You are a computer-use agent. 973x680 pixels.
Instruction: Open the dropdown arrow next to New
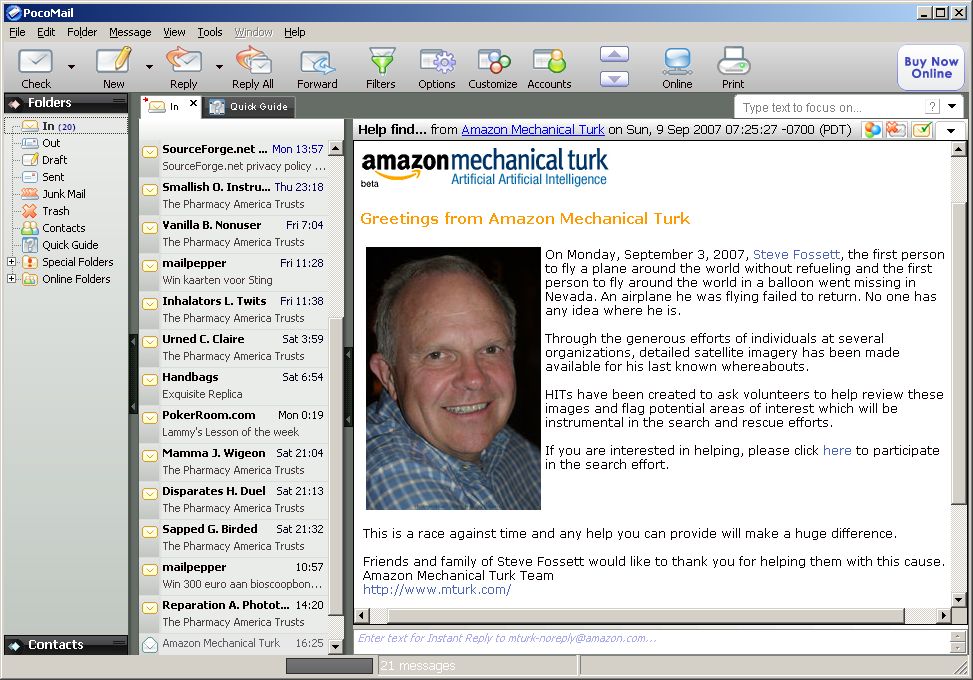[149, 66]
